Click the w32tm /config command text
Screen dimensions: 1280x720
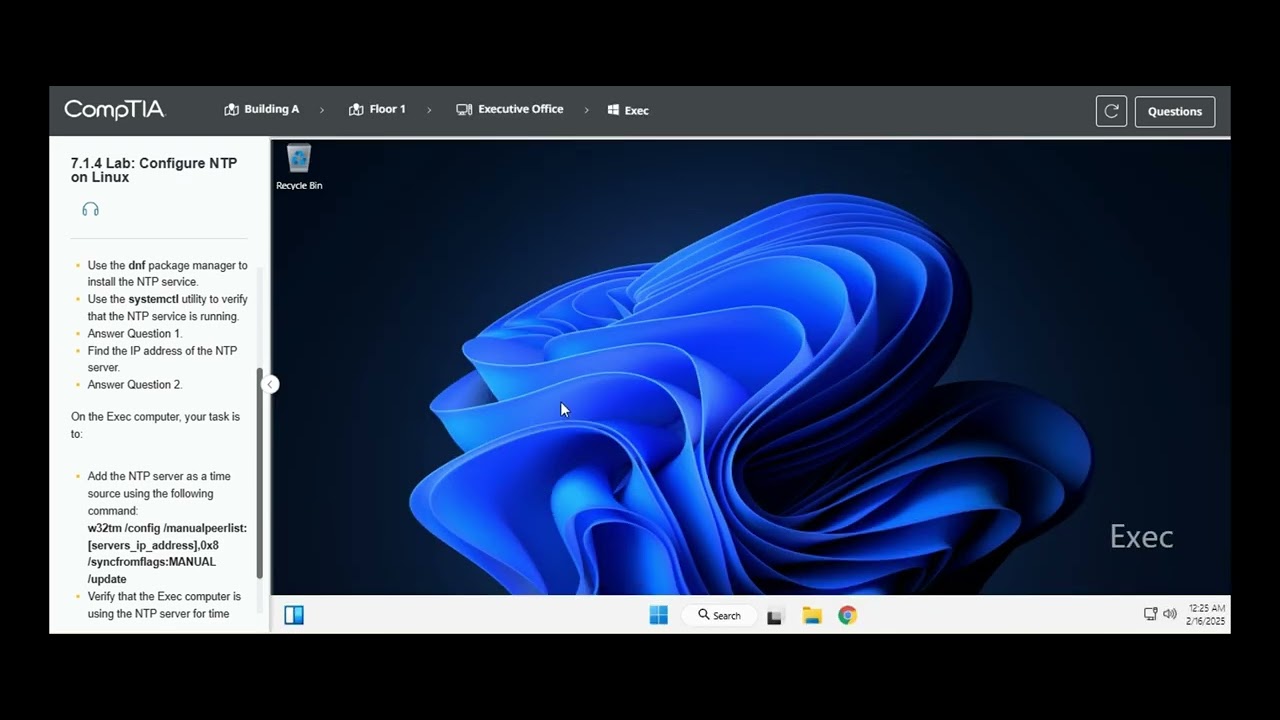(167, 553)
